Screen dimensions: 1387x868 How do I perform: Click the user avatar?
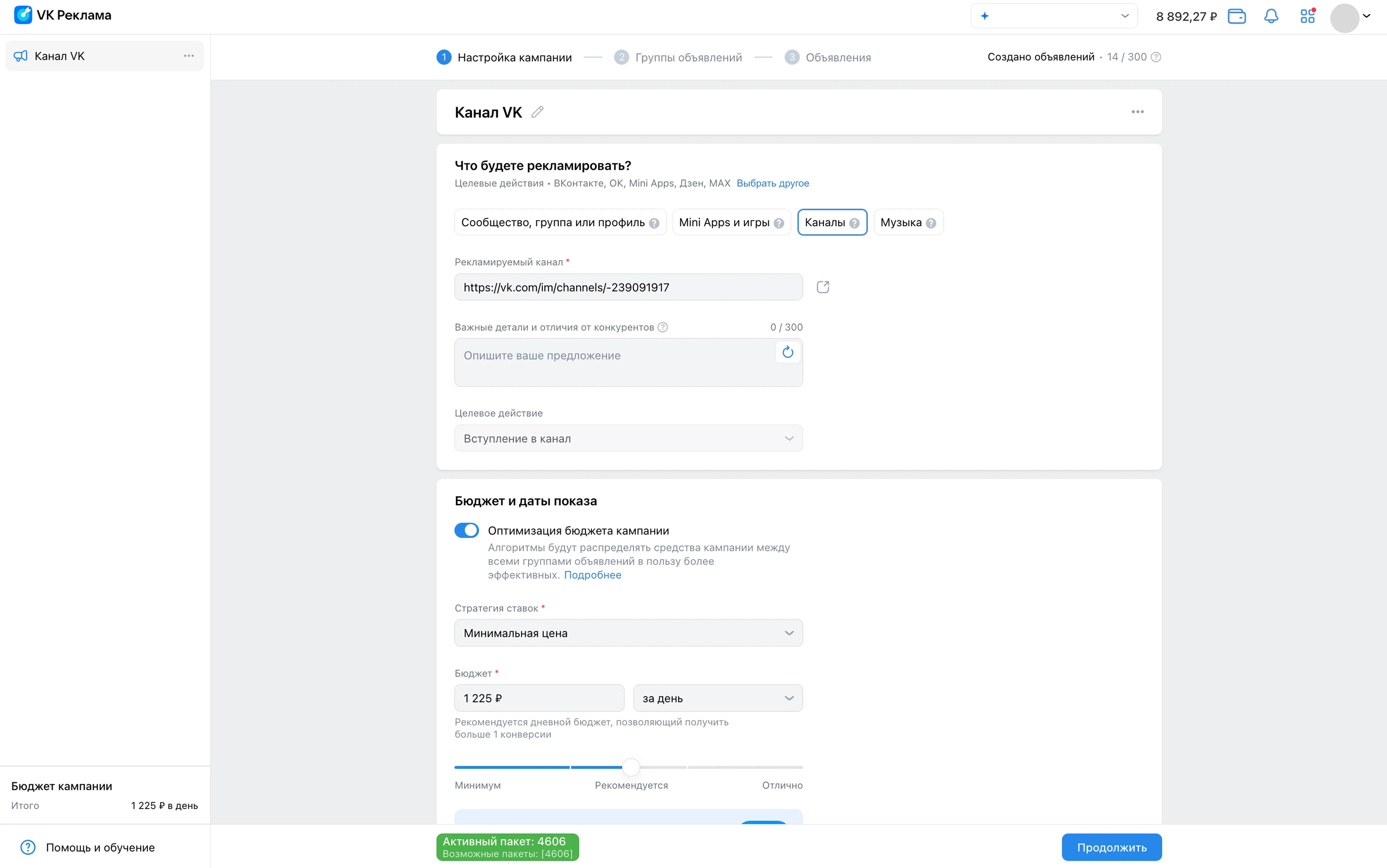point(1344,18)
